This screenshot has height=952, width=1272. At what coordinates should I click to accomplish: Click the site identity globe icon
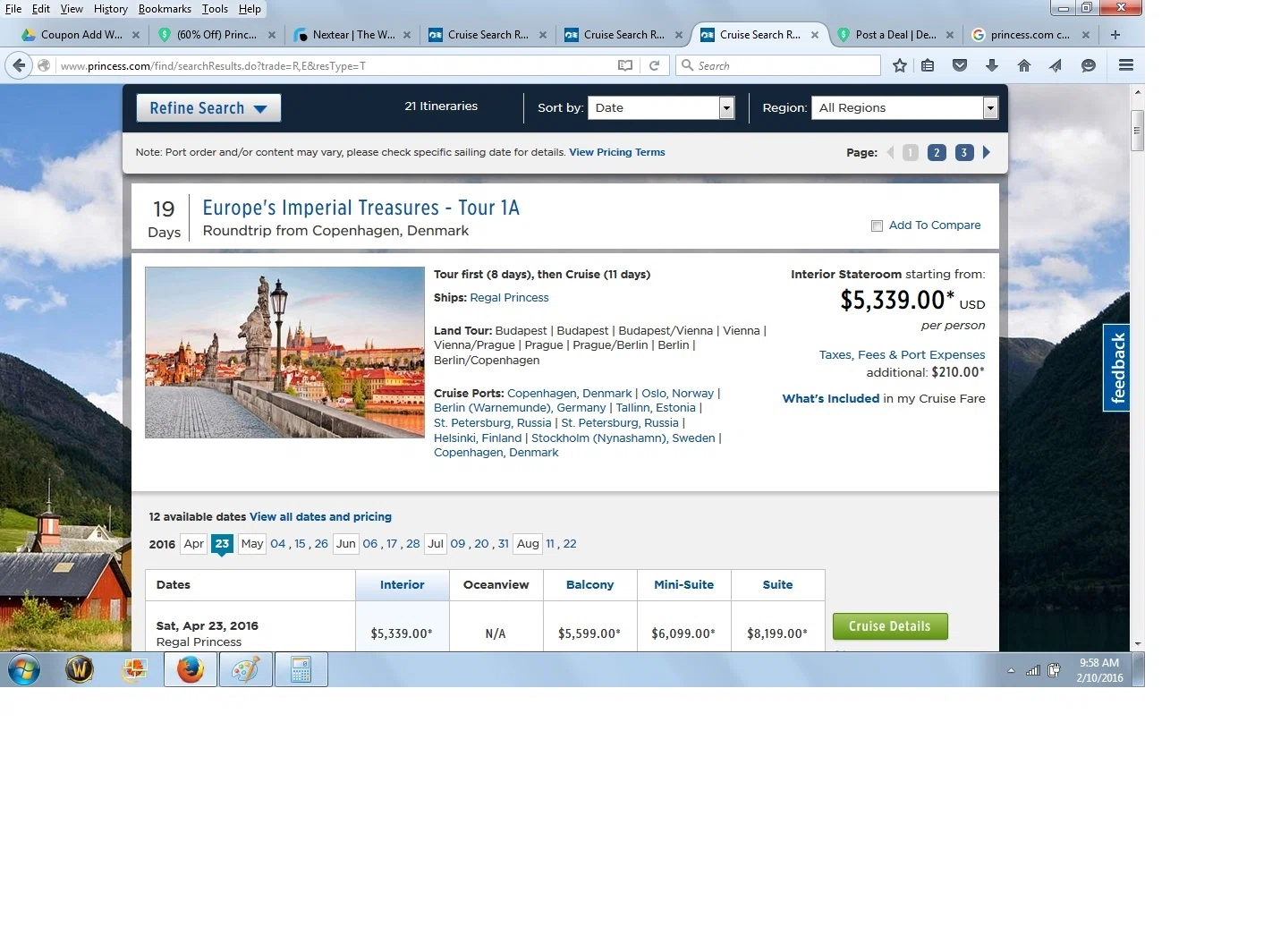coord(44,65)
